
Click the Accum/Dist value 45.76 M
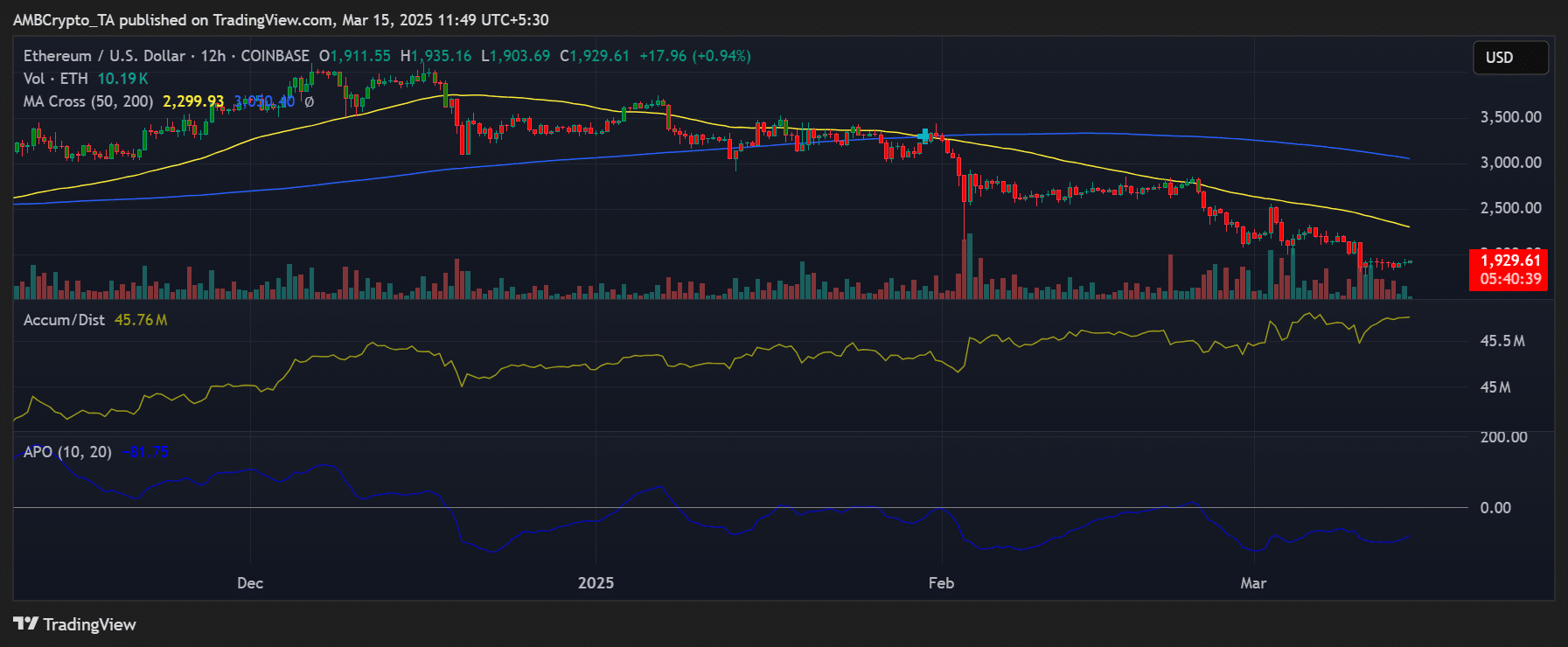tap(141, 320)
